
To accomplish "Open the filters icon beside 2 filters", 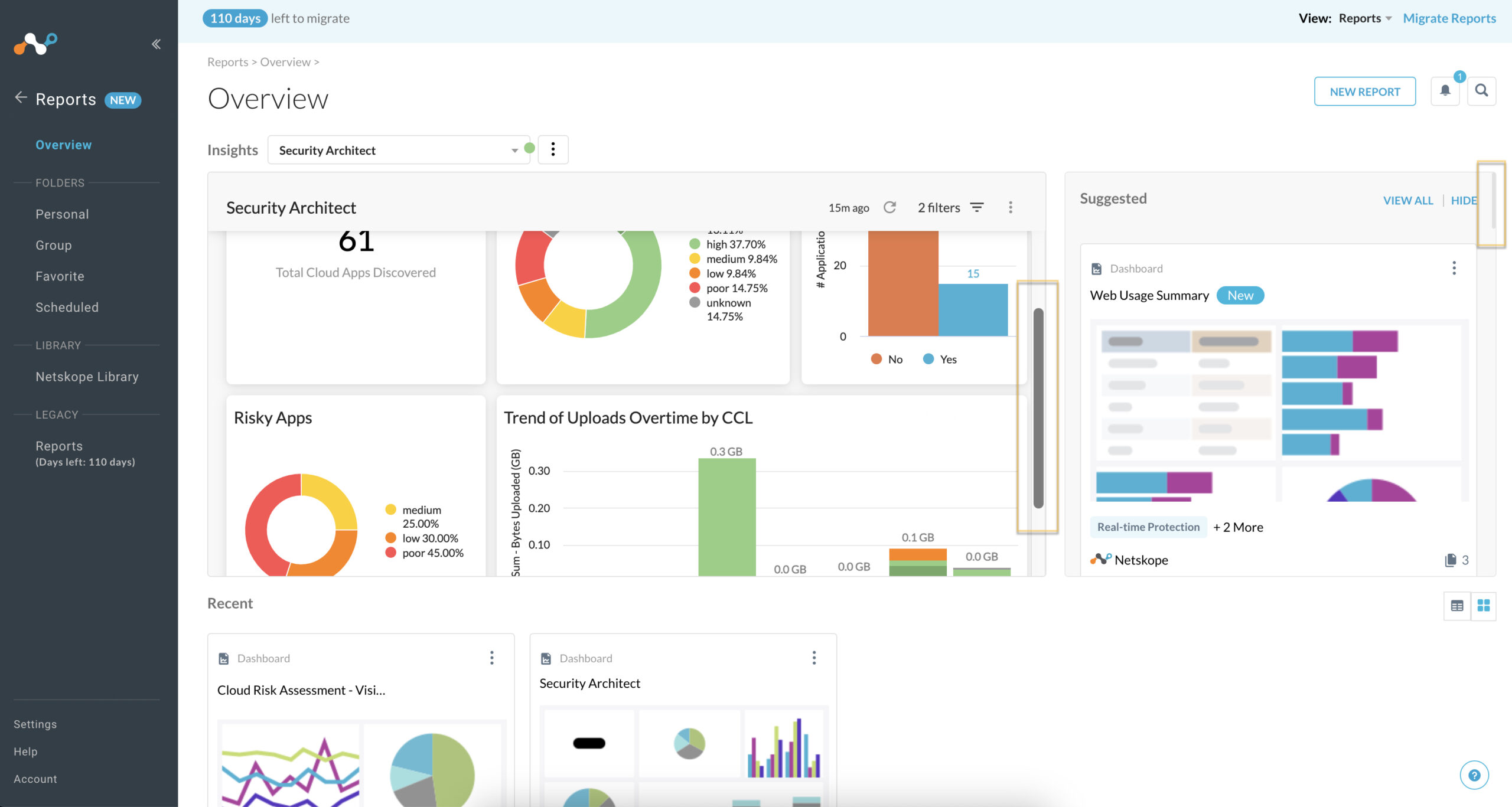I will pos(977,207).
